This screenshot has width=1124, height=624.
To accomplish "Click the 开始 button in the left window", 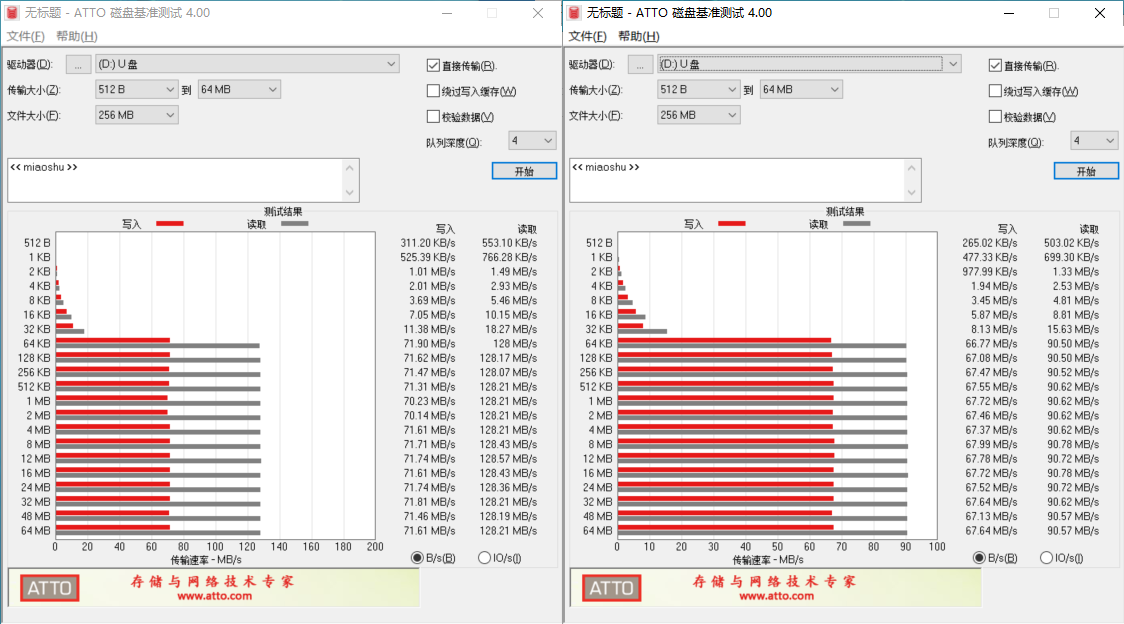I will [524, 171].
